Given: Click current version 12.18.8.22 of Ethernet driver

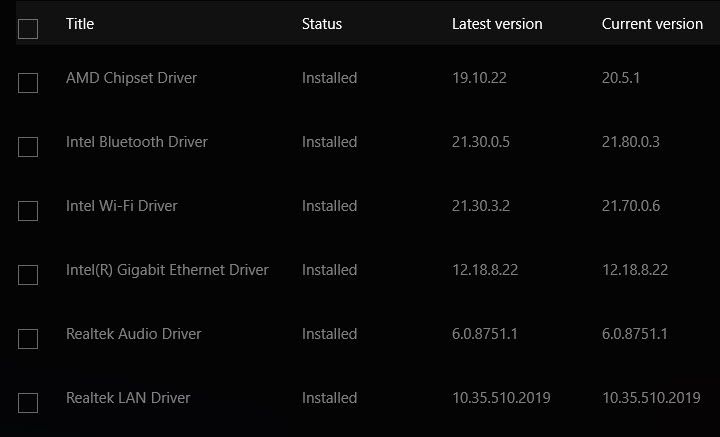Looking at the screenshot, I should point(635,270).
